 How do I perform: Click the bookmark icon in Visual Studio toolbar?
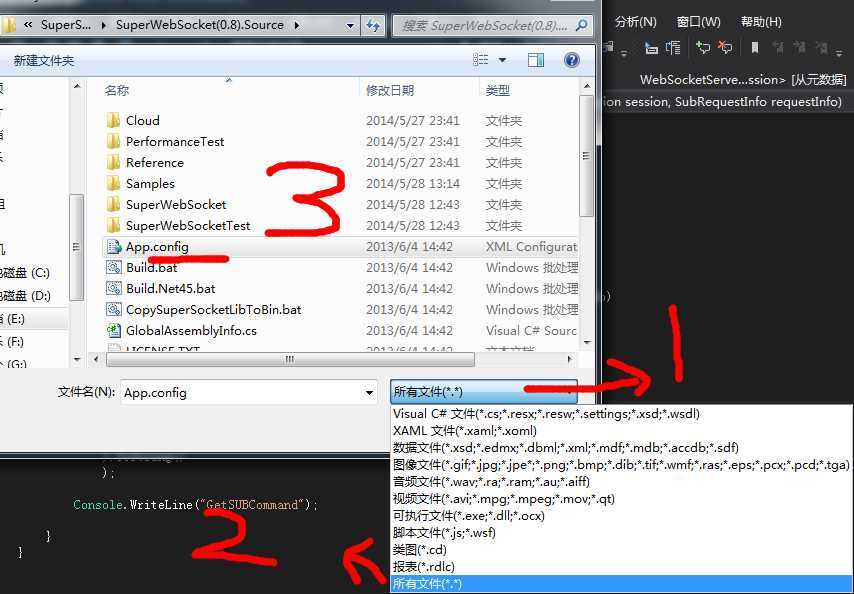[x=755, y=48]
